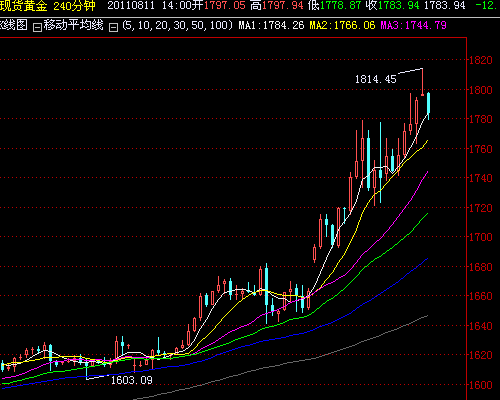500x400 pixels.
Task: Click the date 20110811 in header
Action: coord(131,6)
